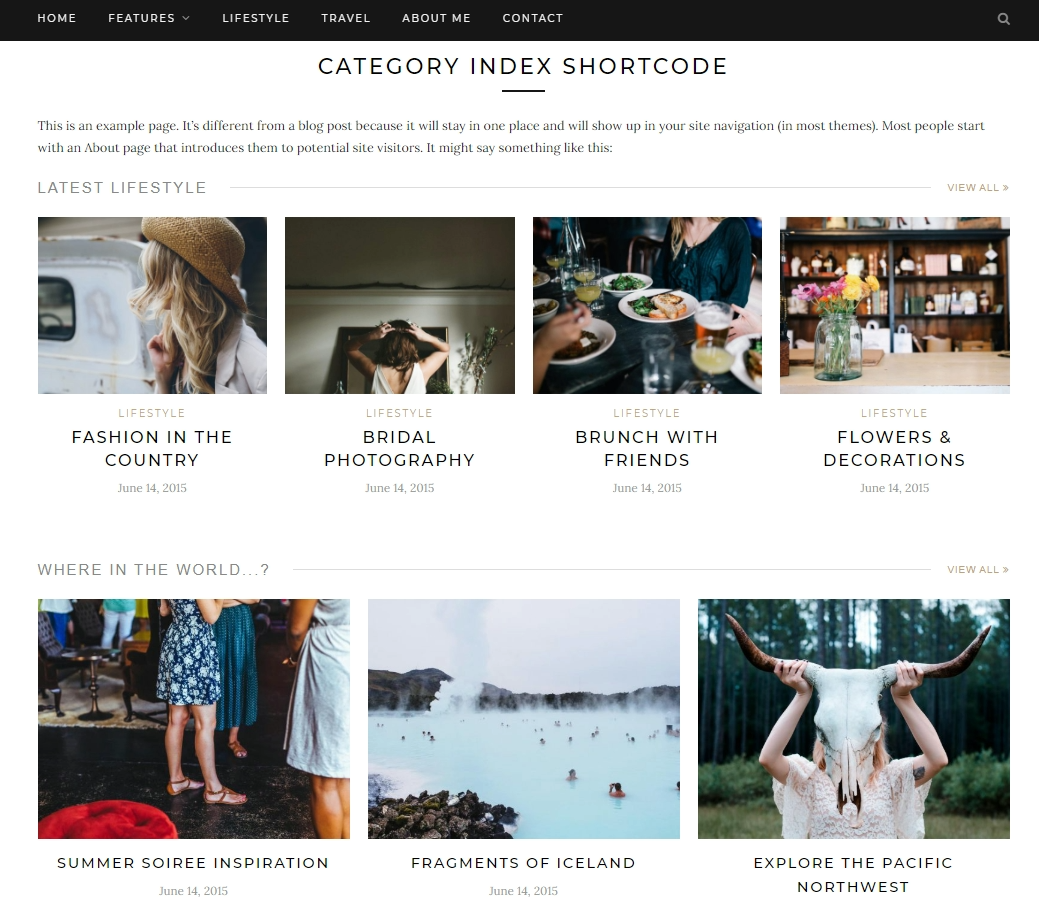The height and width of the screenshot is (902, 1039).
Task: Click View All for Where in the World
Action: [977, 569]
